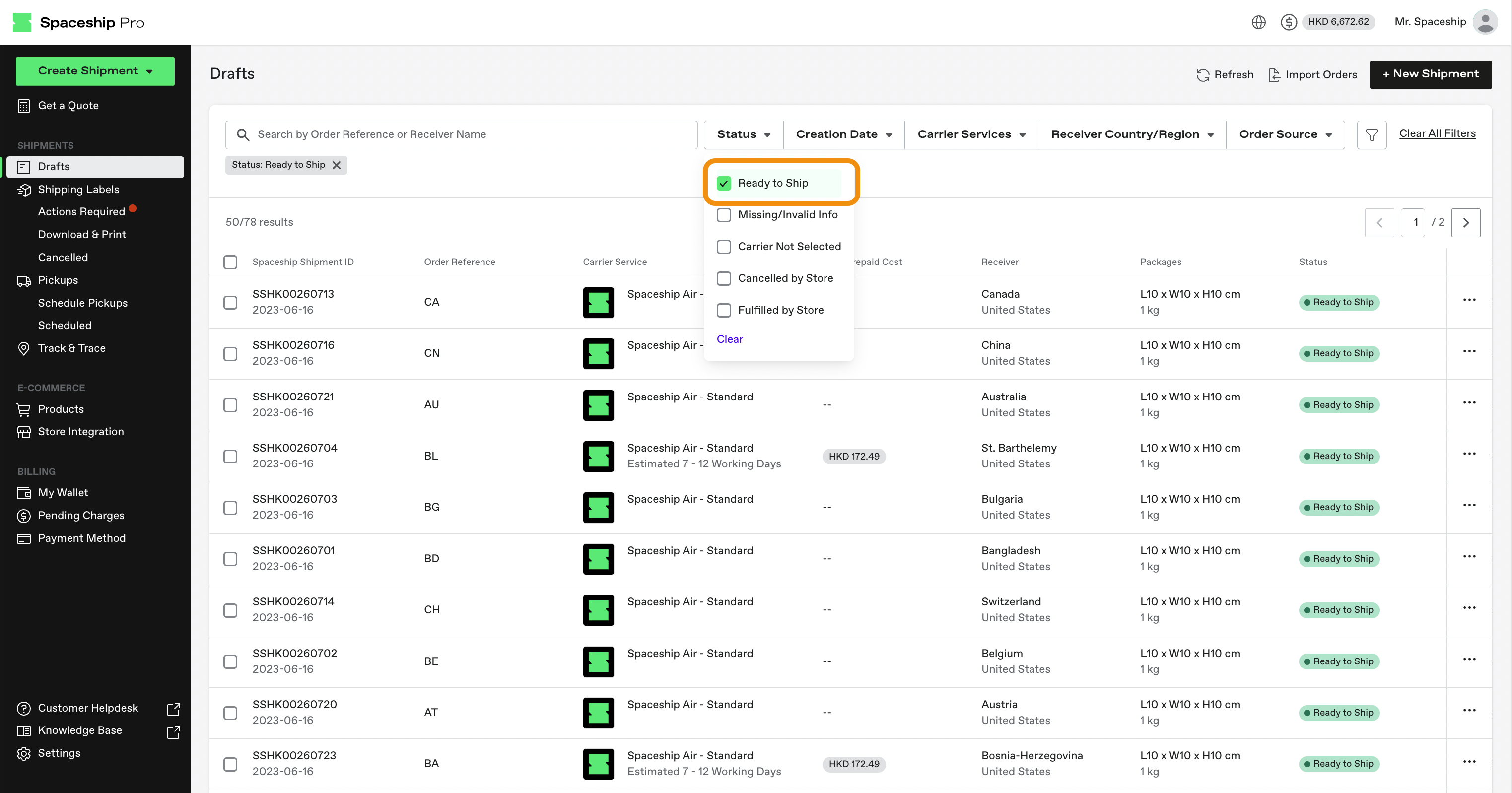Click the Refresh icon
This screenshot has width=1512, height=793.
1203,75
